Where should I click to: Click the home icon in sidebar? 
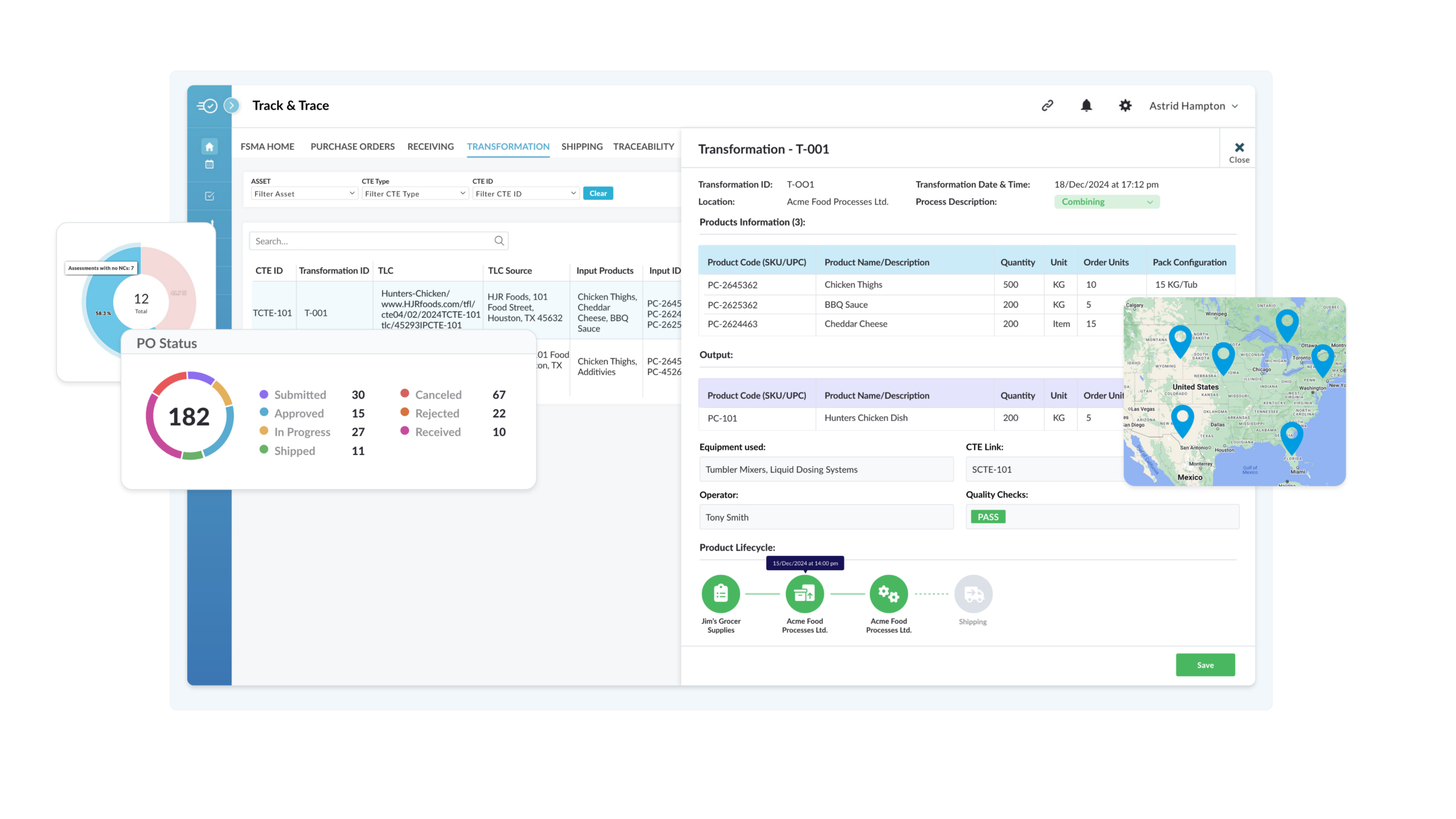click(x=209, y=147)
